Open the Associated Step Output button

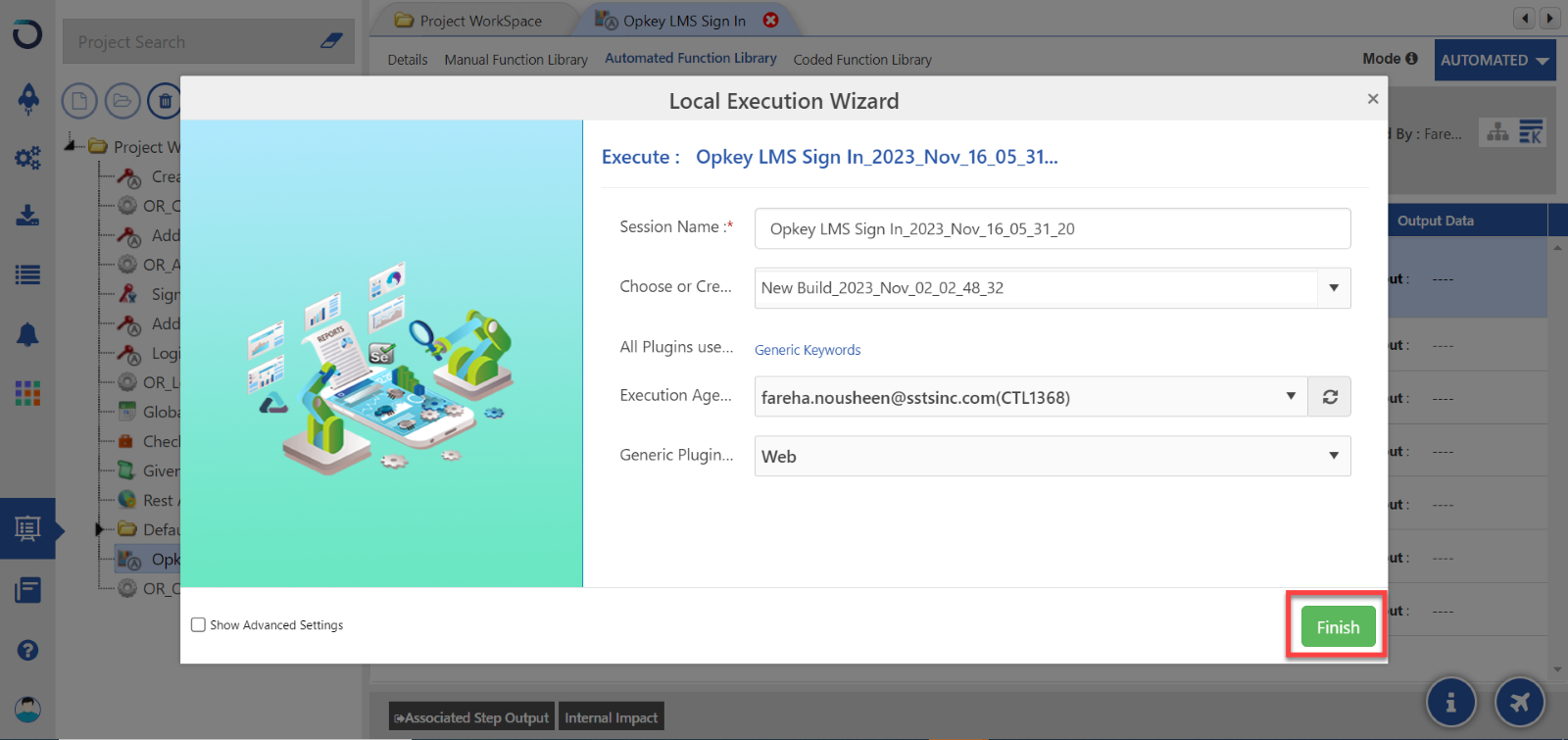point(471,717)
